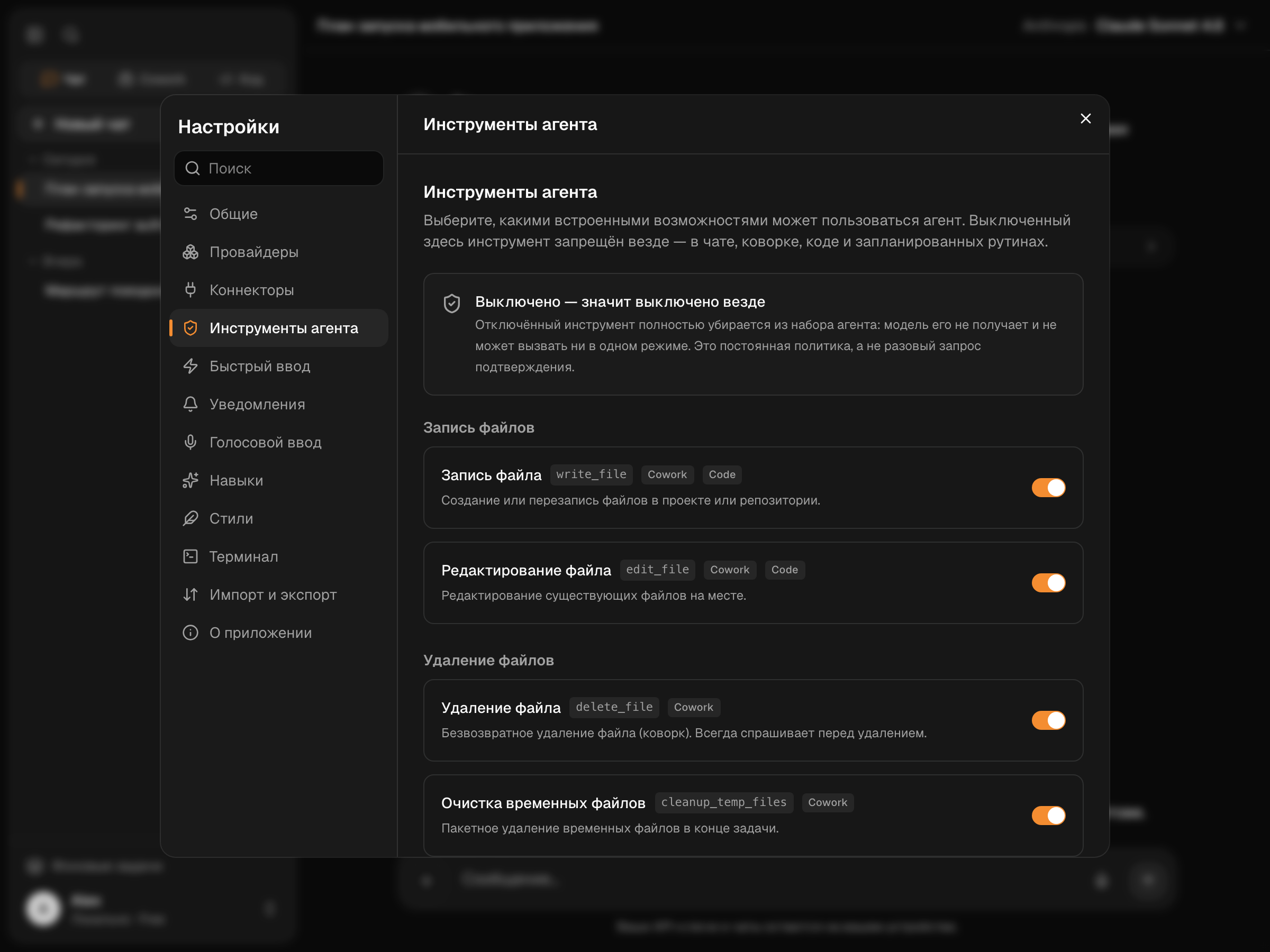Disable the Запись файла toggle
Viewport: 1270px width, 952px height.
pos(1048,488)
